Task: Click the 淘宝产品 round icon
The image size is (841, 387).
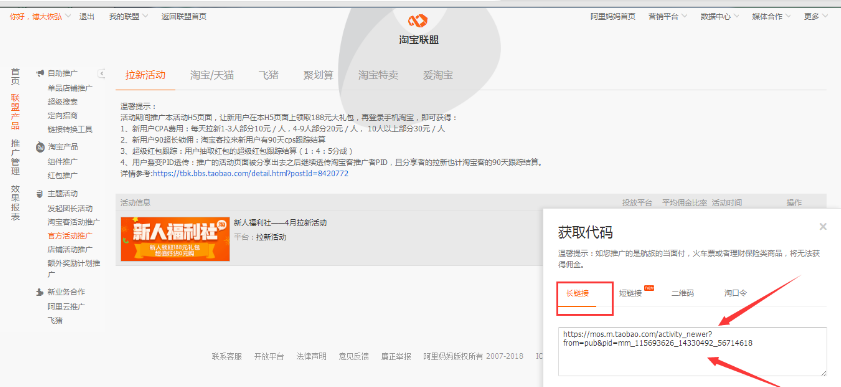Action: click(x=40, y=147)
